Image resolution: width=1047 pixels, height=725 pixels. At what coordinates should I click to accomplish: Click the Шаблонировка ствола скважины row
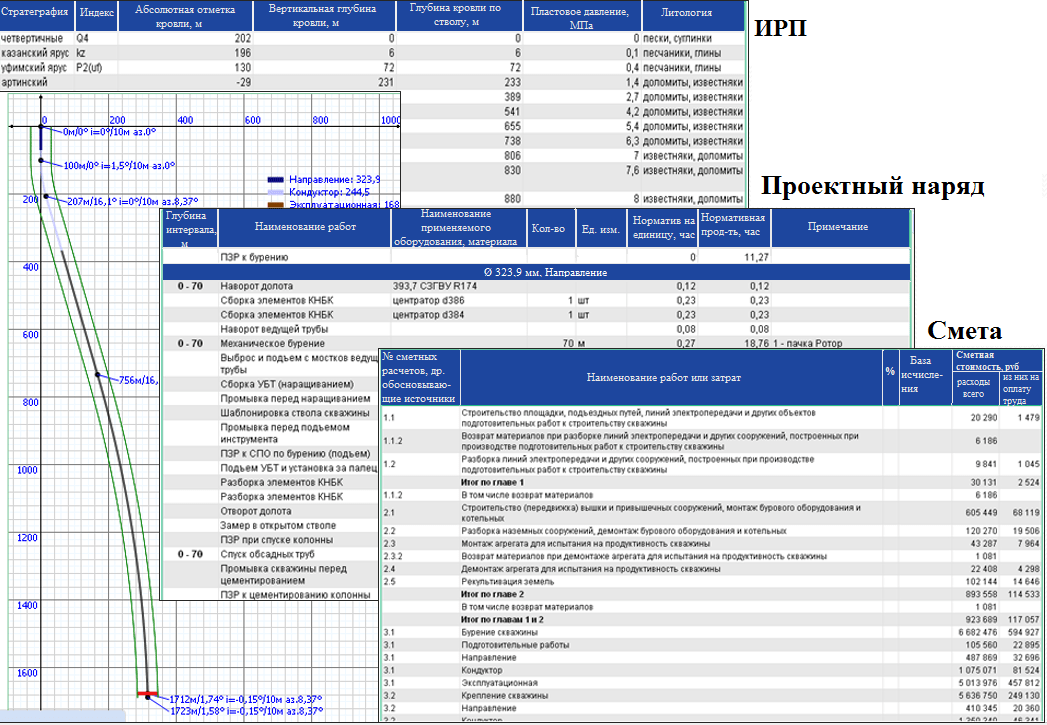tap(271, 412)
